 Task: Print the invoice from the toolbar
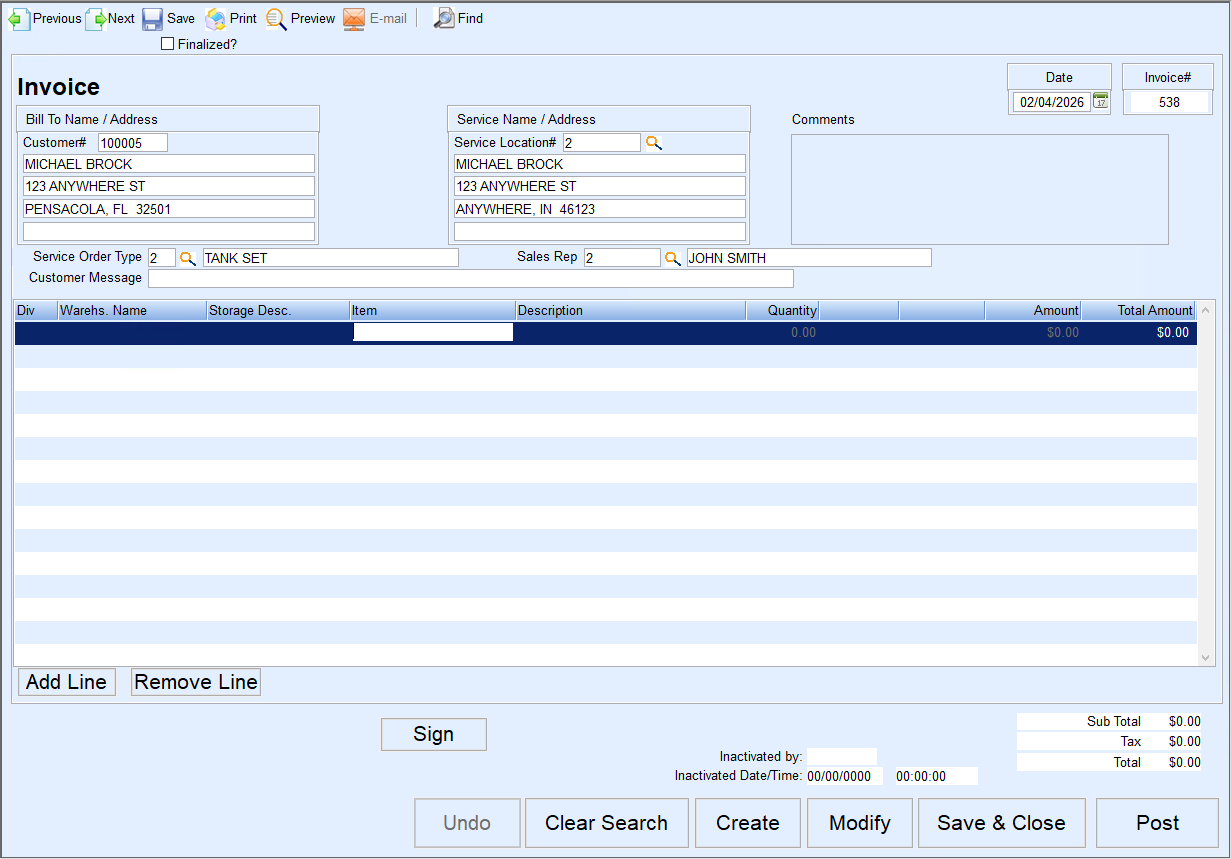[x=231, y=18]
